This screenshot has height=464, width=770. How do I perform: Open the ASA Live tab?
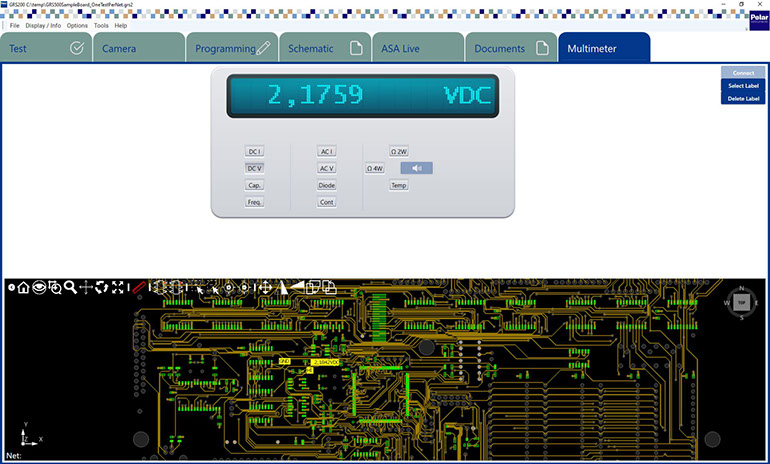pos(416,48)
